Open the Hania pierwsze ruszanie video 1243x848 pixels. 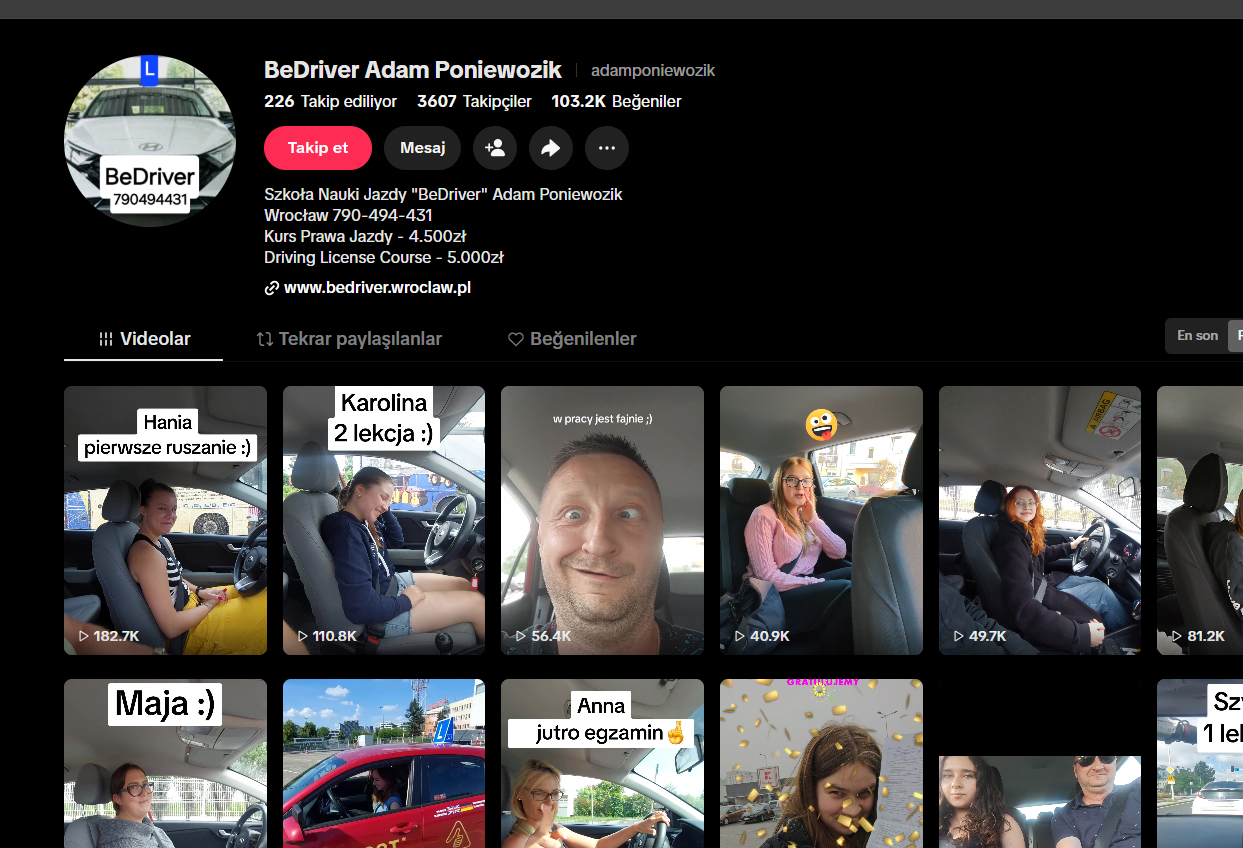click(x=165, y=520)
